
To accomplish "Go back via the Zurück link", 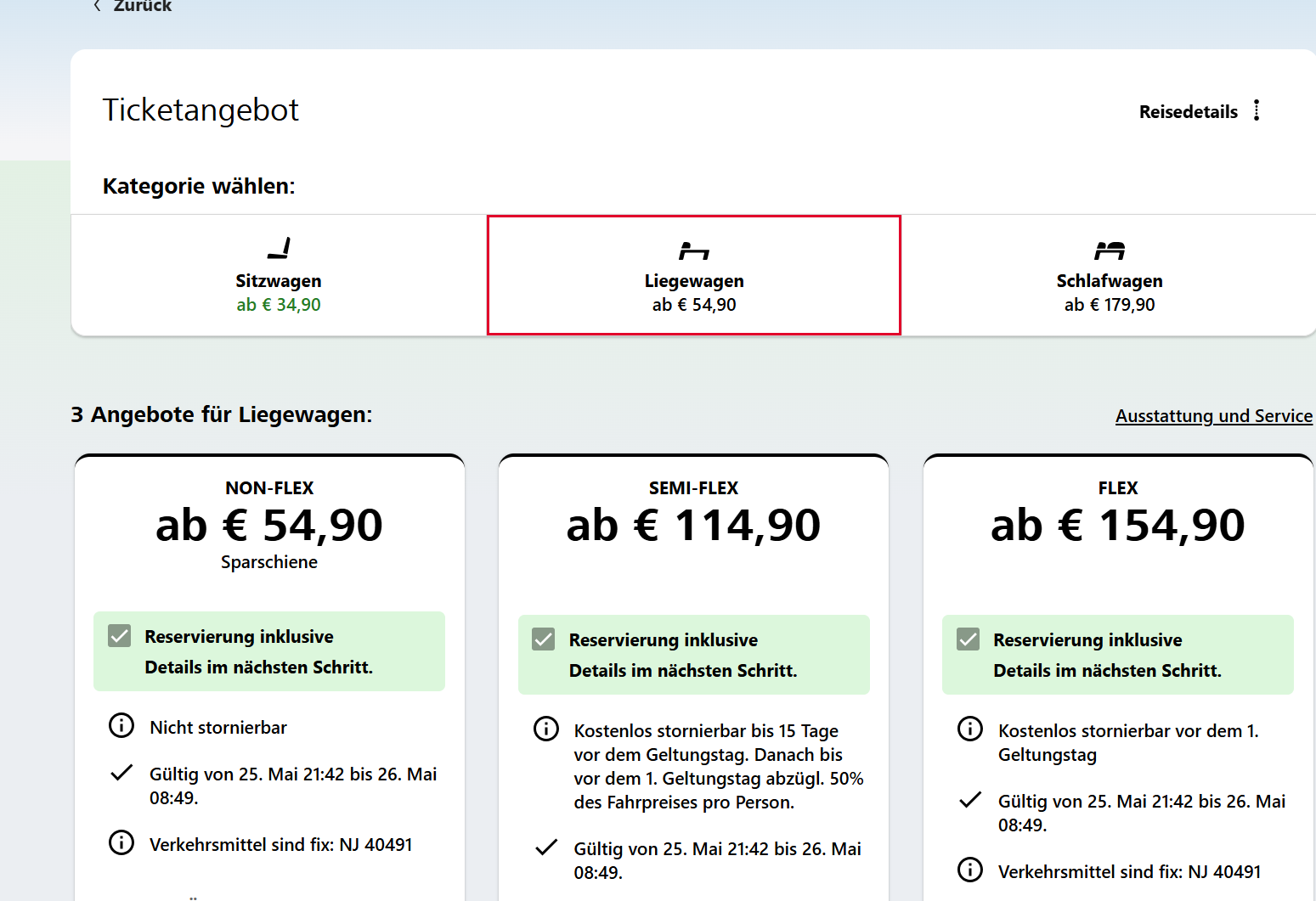I will pyautogui.click(x=142, y=6).
